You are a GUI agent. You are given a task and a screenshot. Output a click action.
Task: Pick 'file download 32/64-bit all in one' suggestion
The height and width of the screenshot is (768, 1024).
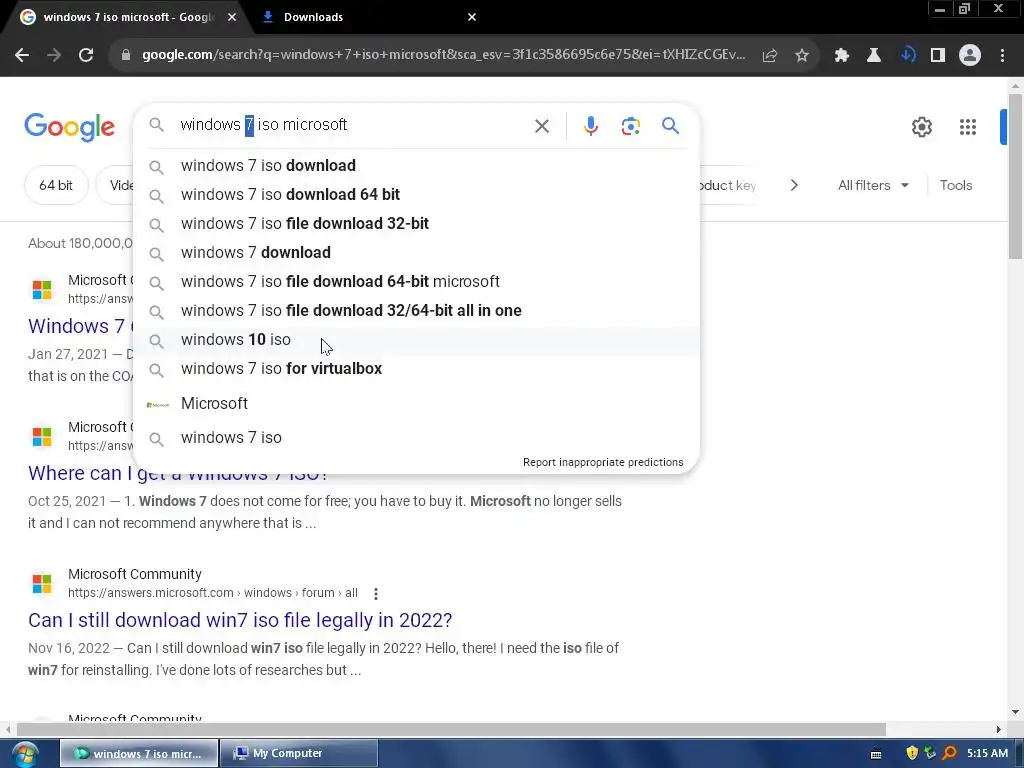click(x=416, y=311)
